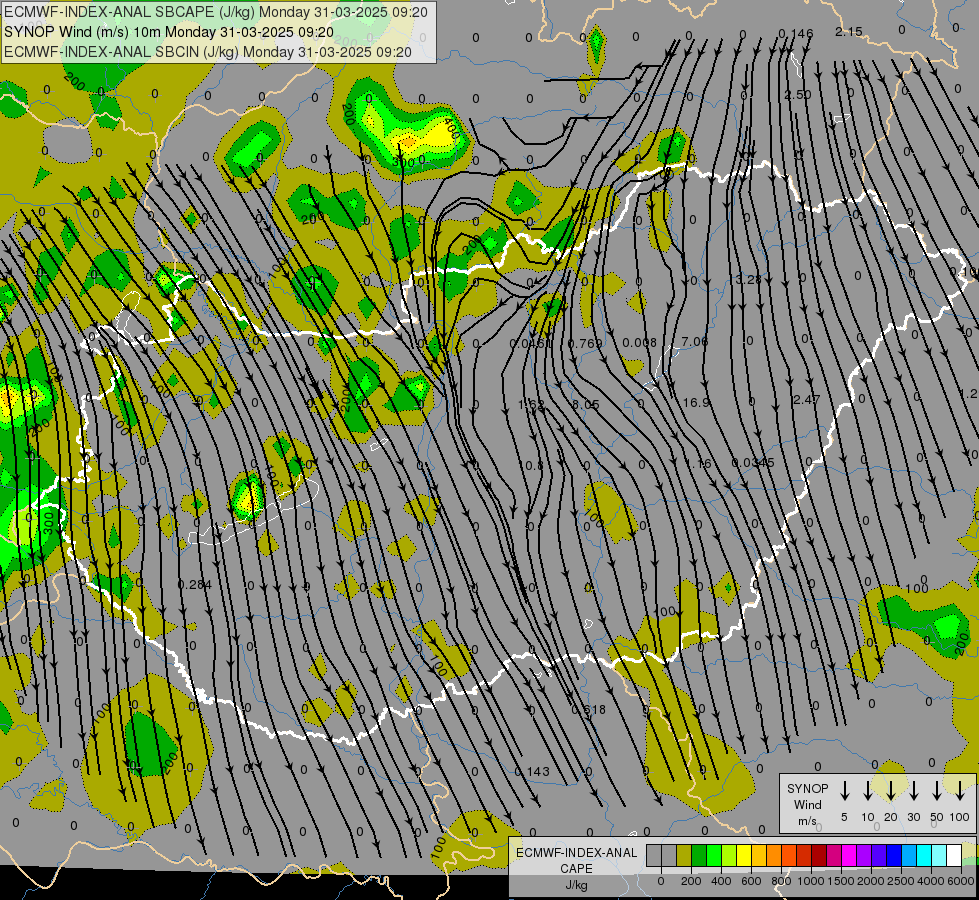Click the 2.15 value on map
979x900 pixels.
pyautogui.click(x=849, y=31)
